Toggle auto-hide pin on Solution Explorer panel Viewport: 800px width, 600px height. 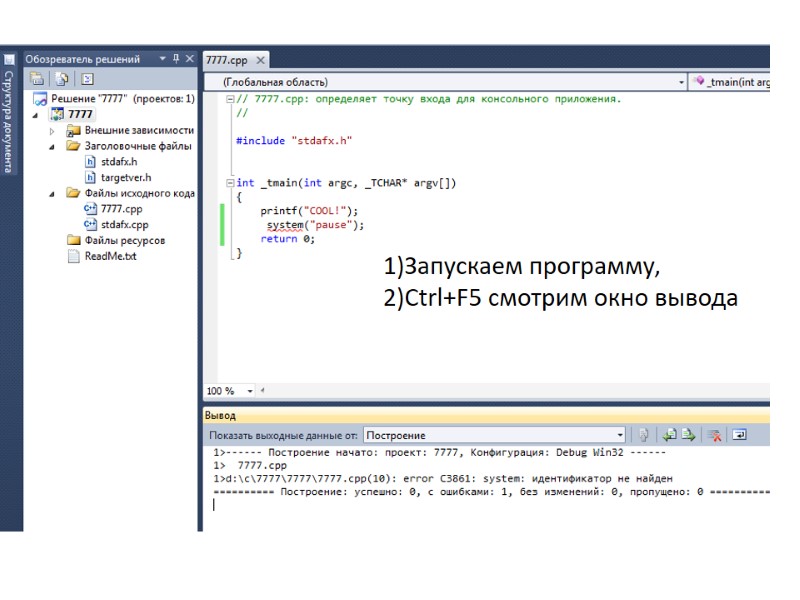(x=176, y=59)
